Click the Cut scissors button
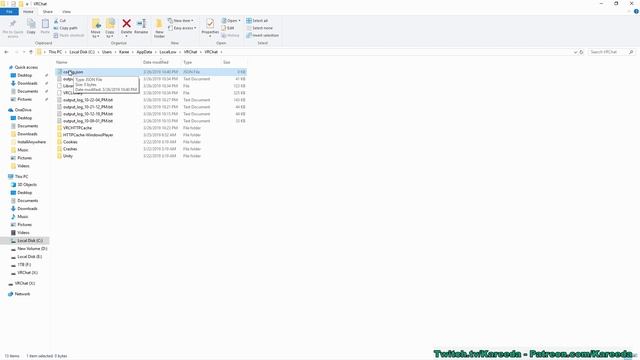The height and width of the screenshot is (360, 640). point(60,20)
